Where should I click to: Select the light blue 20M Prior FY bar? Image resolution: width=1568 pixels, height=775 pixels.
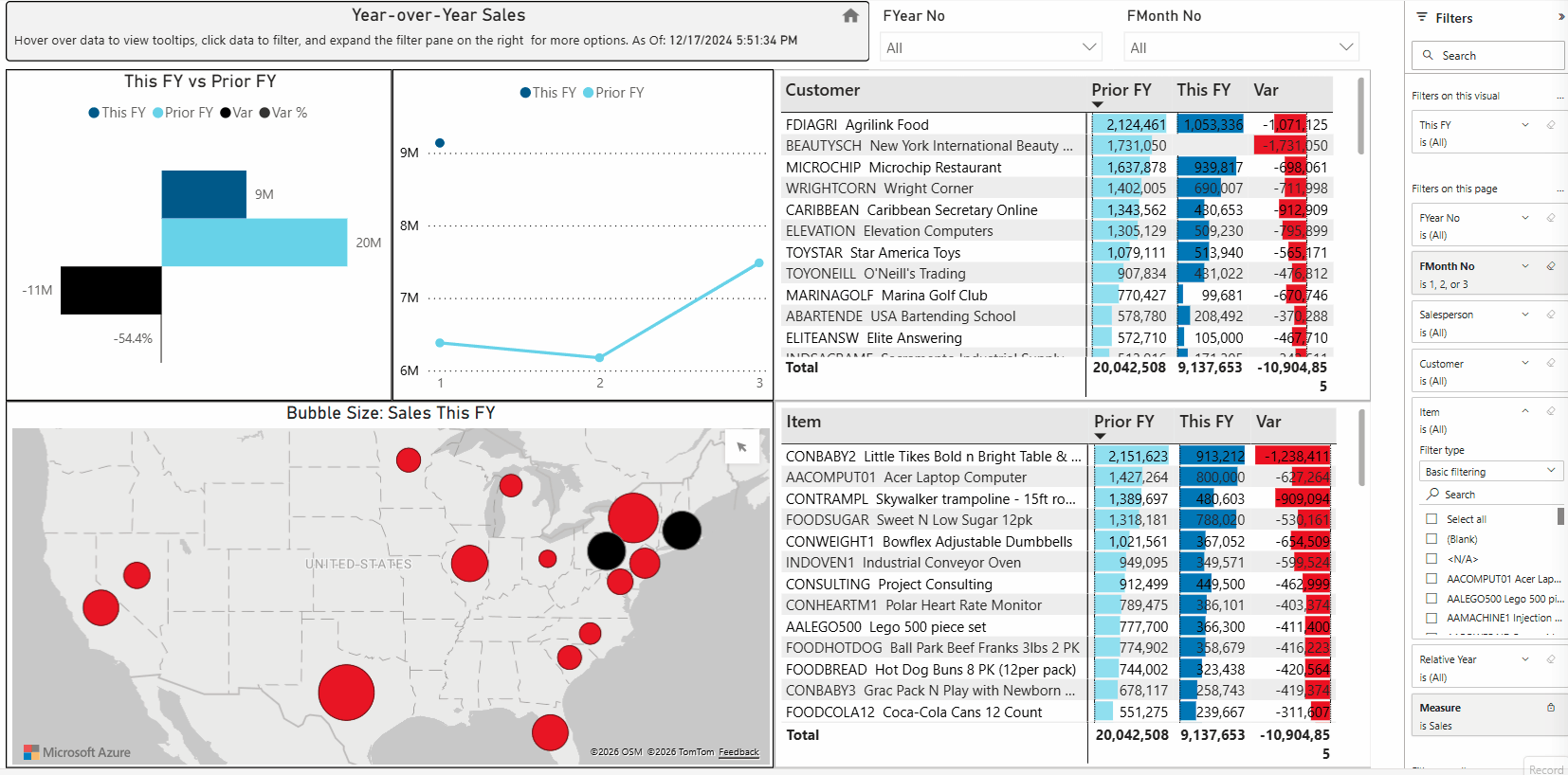(x=254, y=243)
